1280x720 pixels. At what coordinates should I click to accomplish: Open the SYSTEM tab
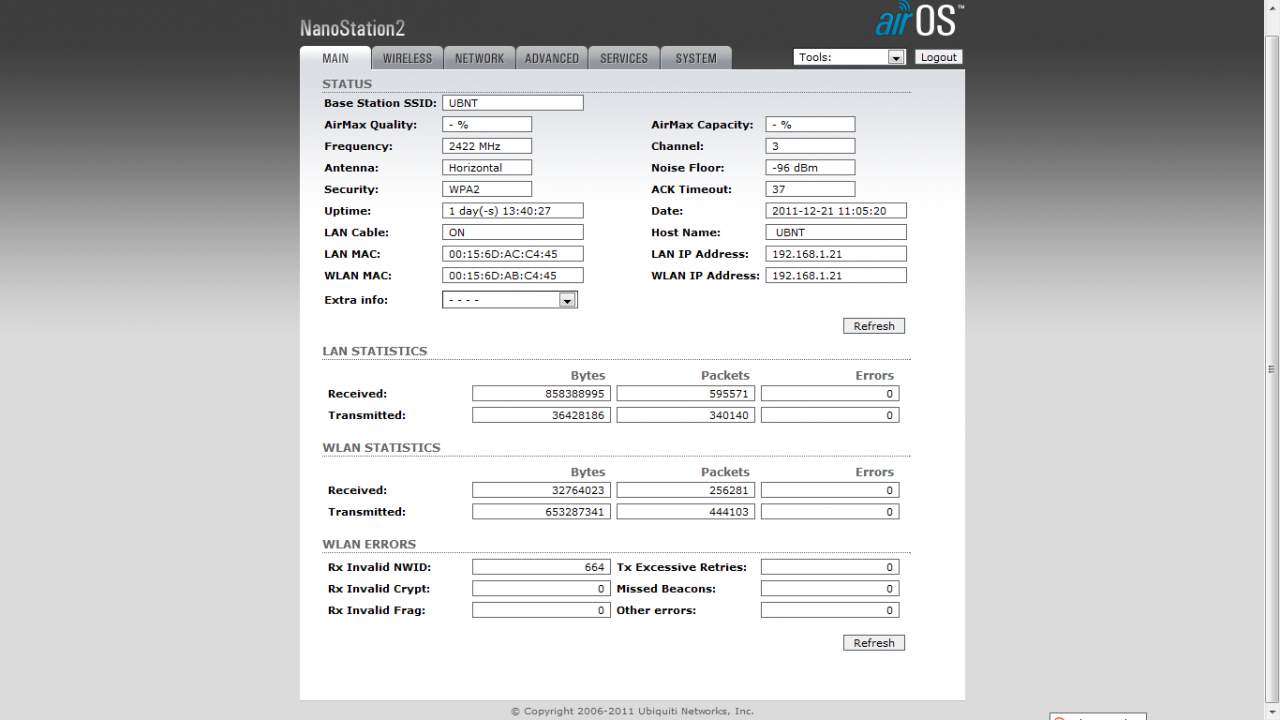tap(695, 58)
